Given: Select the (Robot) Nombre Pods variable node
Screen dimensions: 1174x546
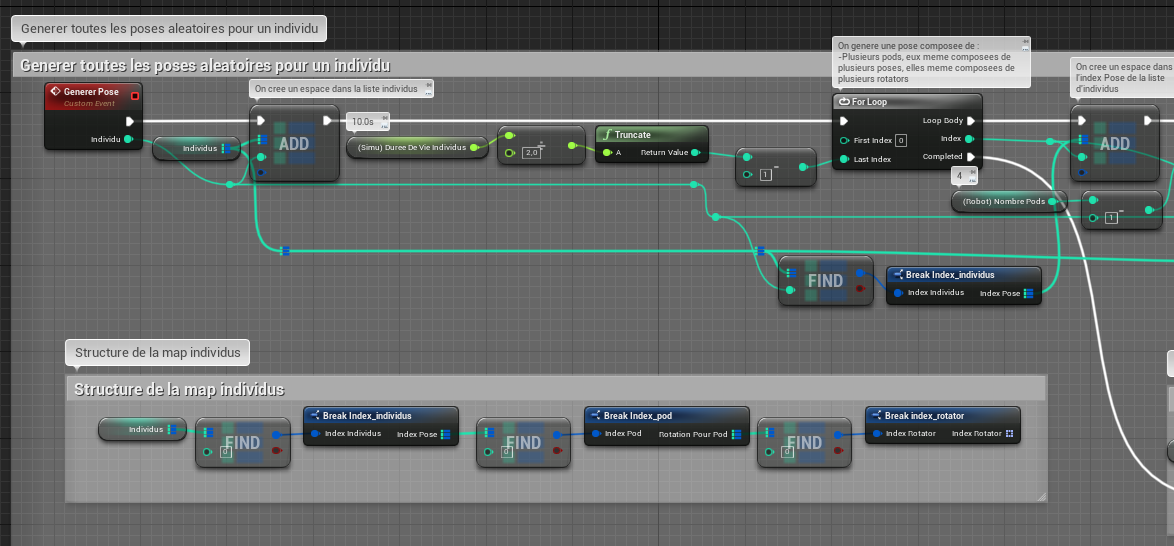Looking at the screenshot, I should coord(1005,202).
